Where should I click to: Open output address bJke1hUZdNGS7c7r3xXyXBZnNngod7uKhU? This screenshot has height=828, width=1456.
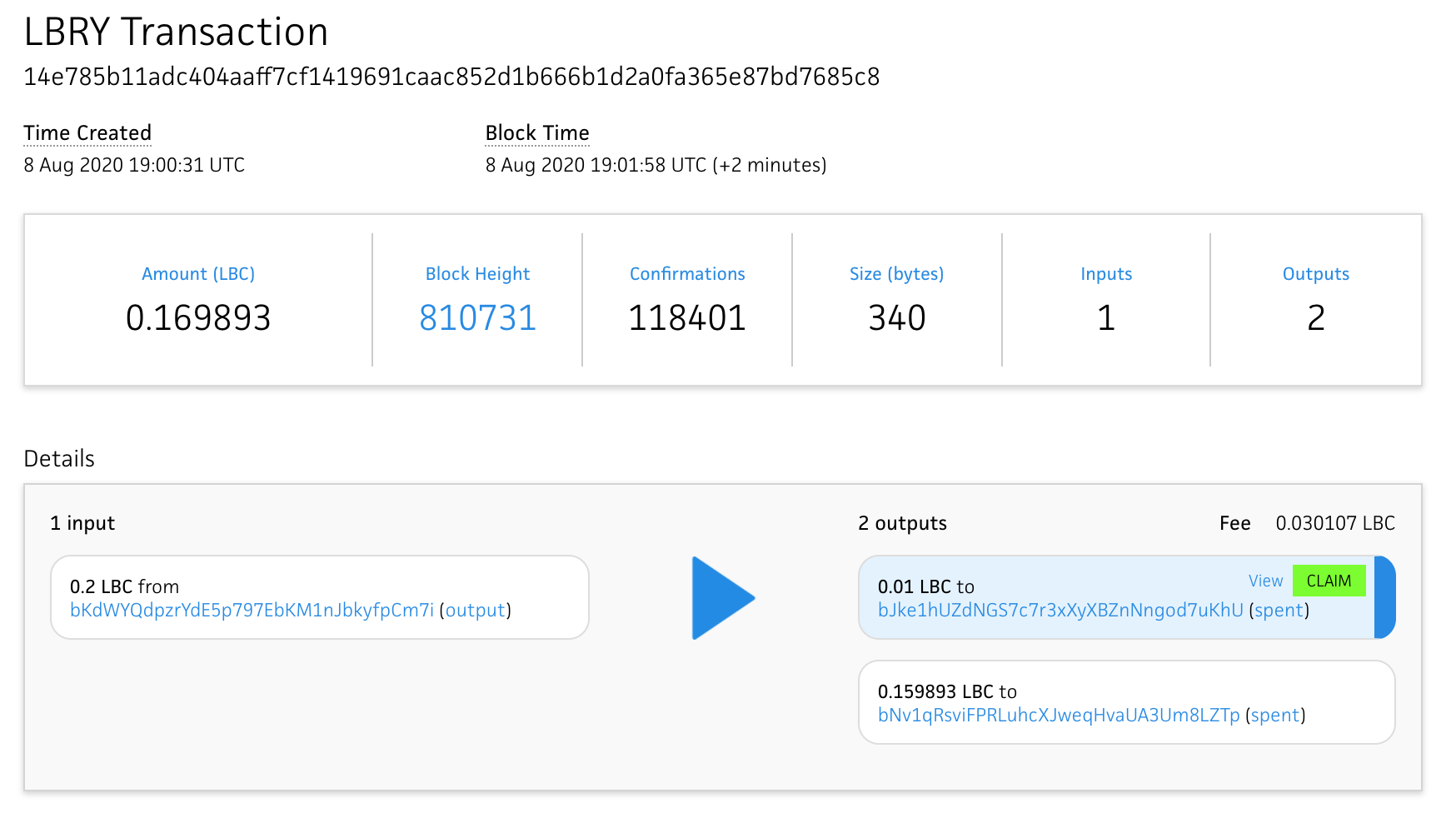pos(1060,610)
